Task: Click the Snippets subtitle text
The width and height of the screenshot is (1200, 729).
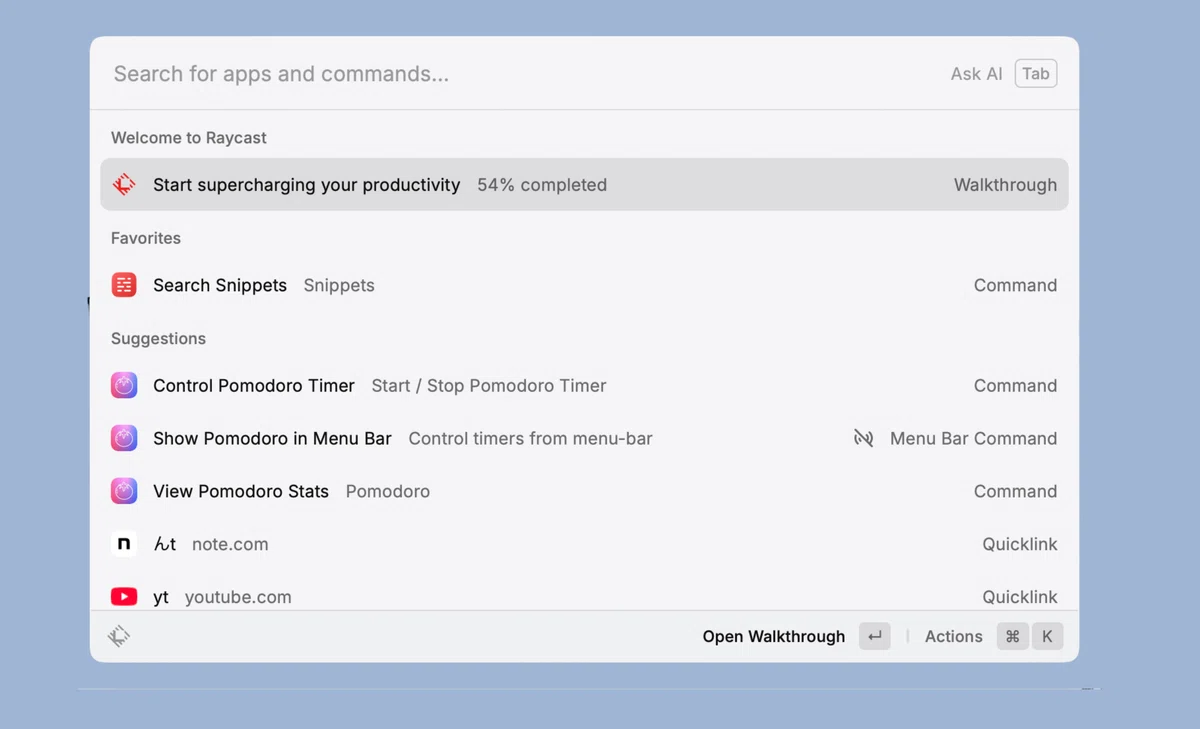Action: tap(339, 285)
